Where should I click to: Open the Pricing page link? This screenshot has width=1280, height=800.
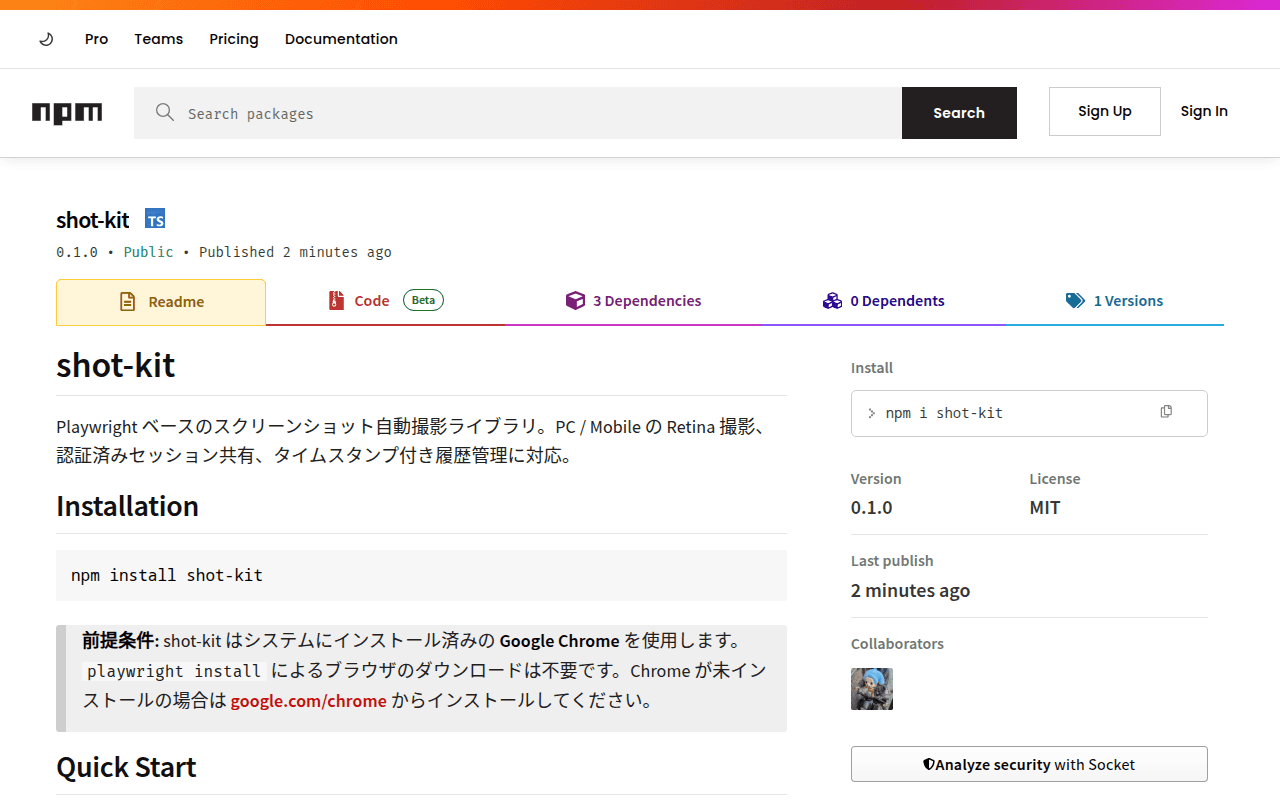[234, 39]
